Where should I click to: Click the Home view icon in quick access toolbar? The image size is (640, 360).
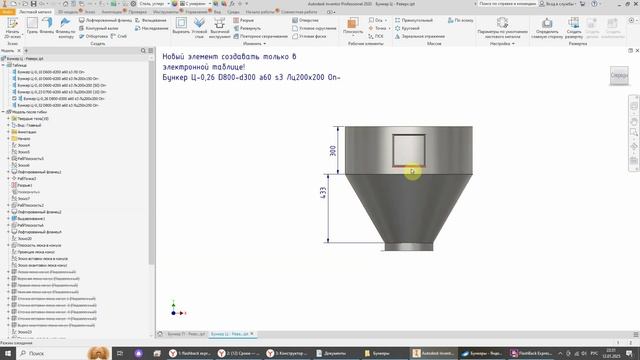(65, 4)
